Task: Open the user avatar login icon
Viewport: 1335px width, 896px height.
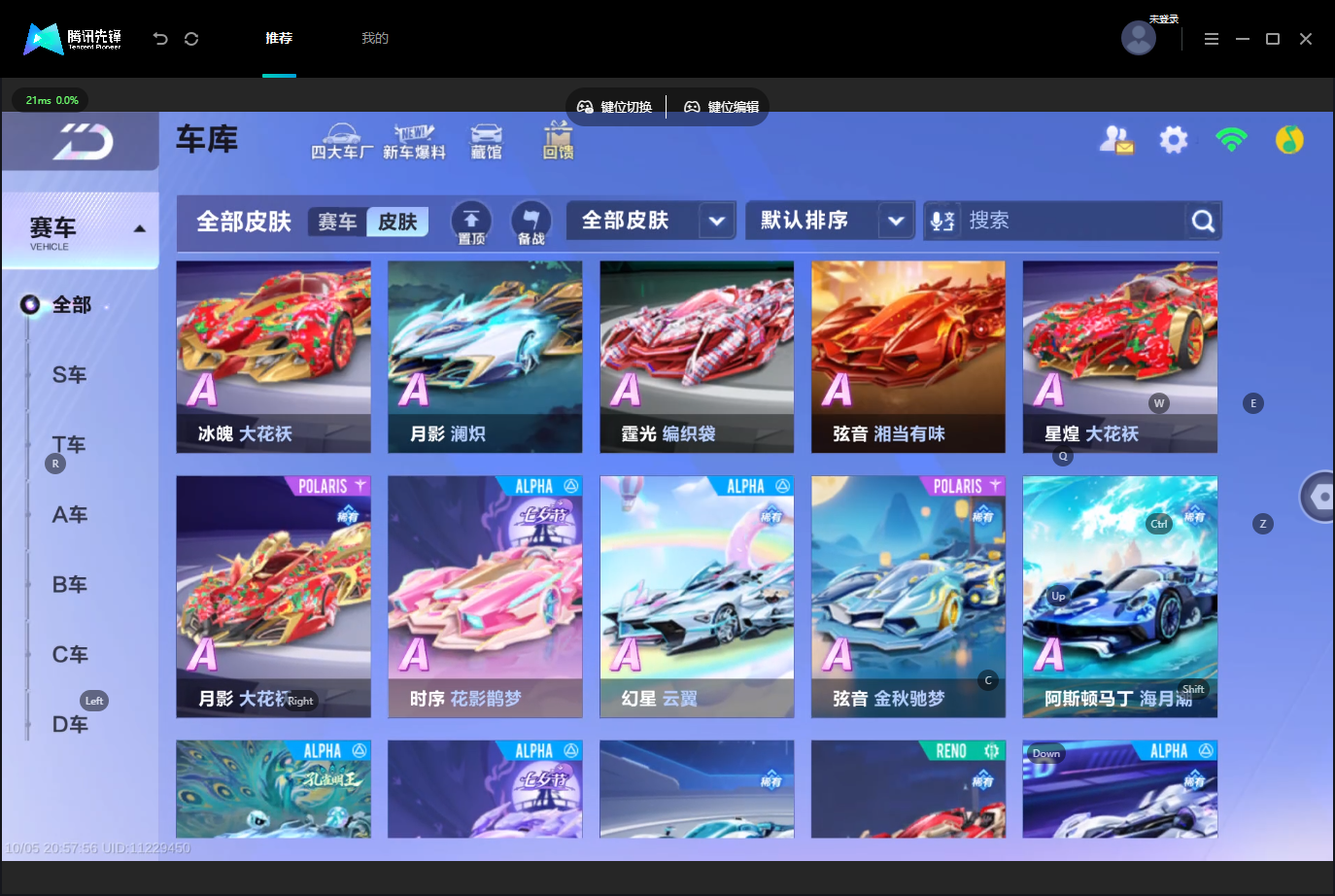Action: tap(1139, 38)
